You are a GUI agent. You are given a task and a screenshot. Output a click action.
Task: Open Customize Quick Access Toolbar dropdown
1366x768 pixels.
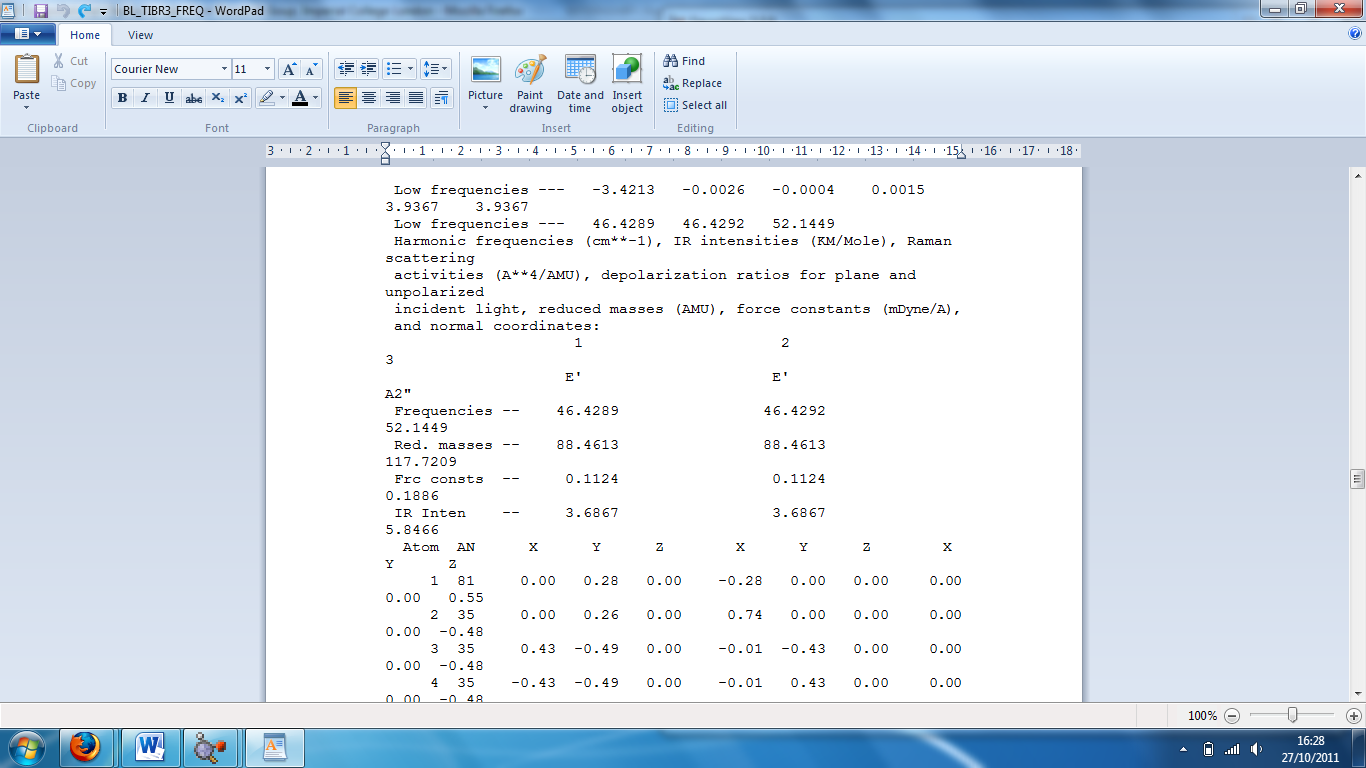pos(103,11)
